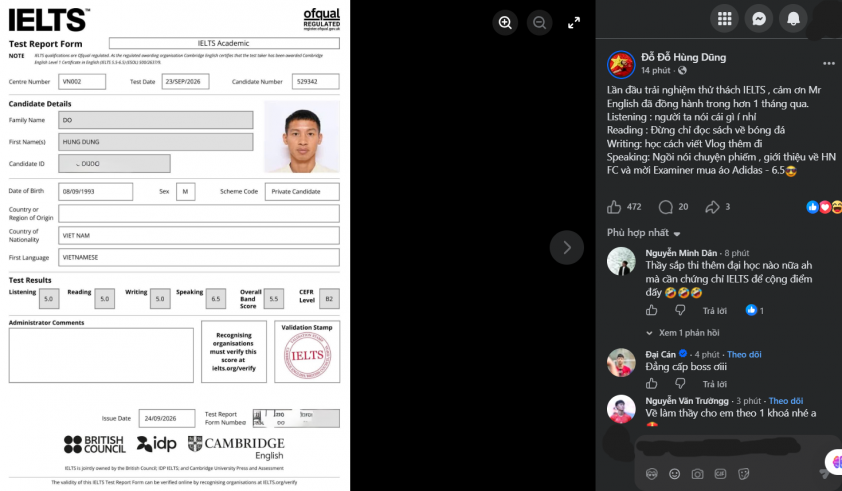Attach a photo to comment
The height and width of the screenshot is (491, 842).
pyautogui.click(x=697, y=474)
